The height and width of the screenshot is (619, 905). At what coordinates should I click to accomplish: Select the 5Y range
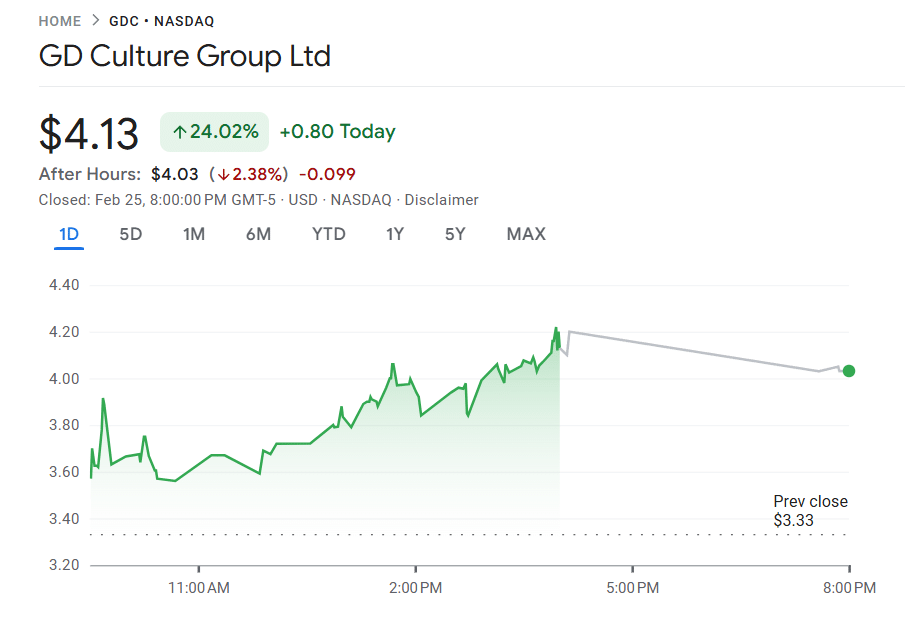[455, 234]
